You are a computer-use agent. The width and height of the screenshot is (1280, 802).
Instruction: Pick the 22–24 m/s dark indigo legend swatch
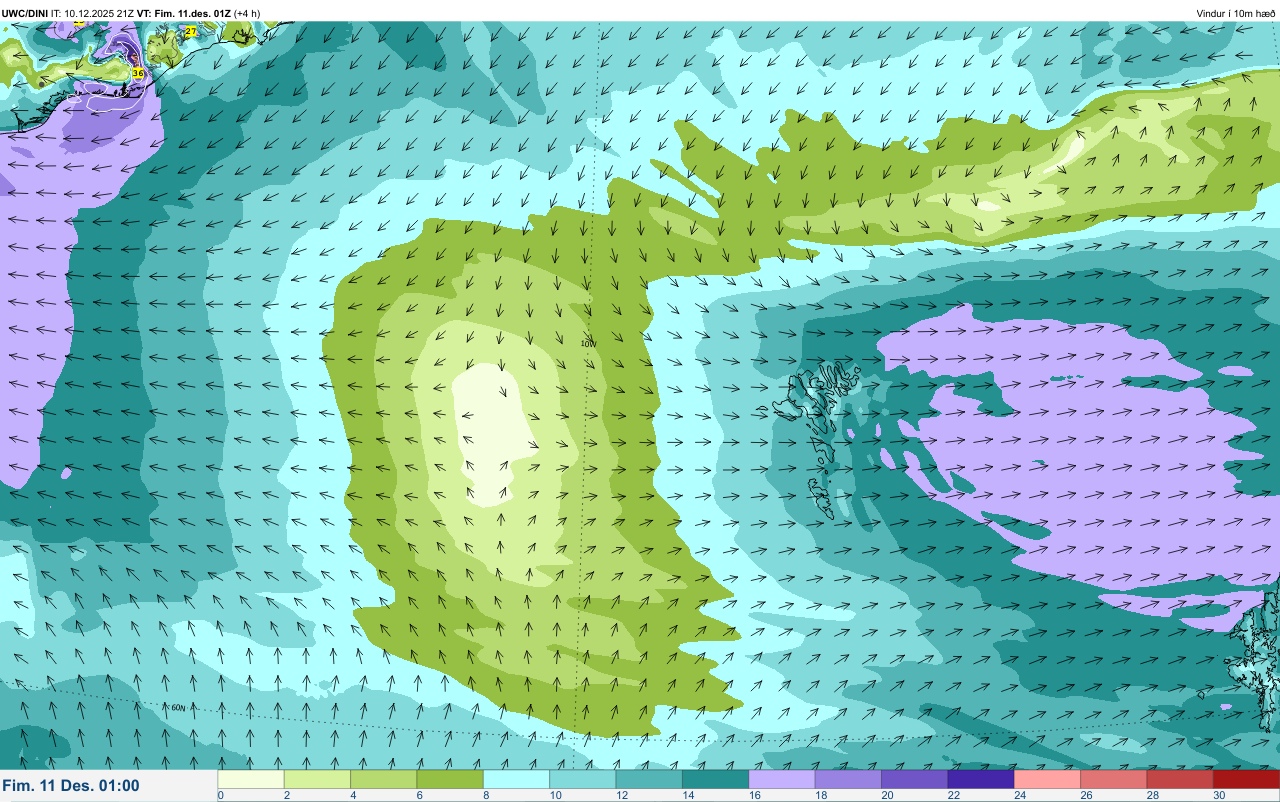(x=981, y=779)
